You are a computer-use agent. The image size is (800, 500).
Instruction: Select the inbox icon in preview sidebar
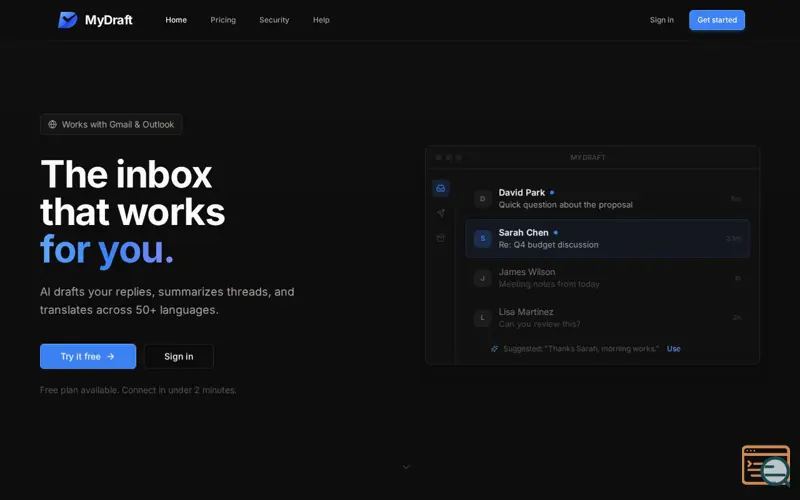point(440,188)
